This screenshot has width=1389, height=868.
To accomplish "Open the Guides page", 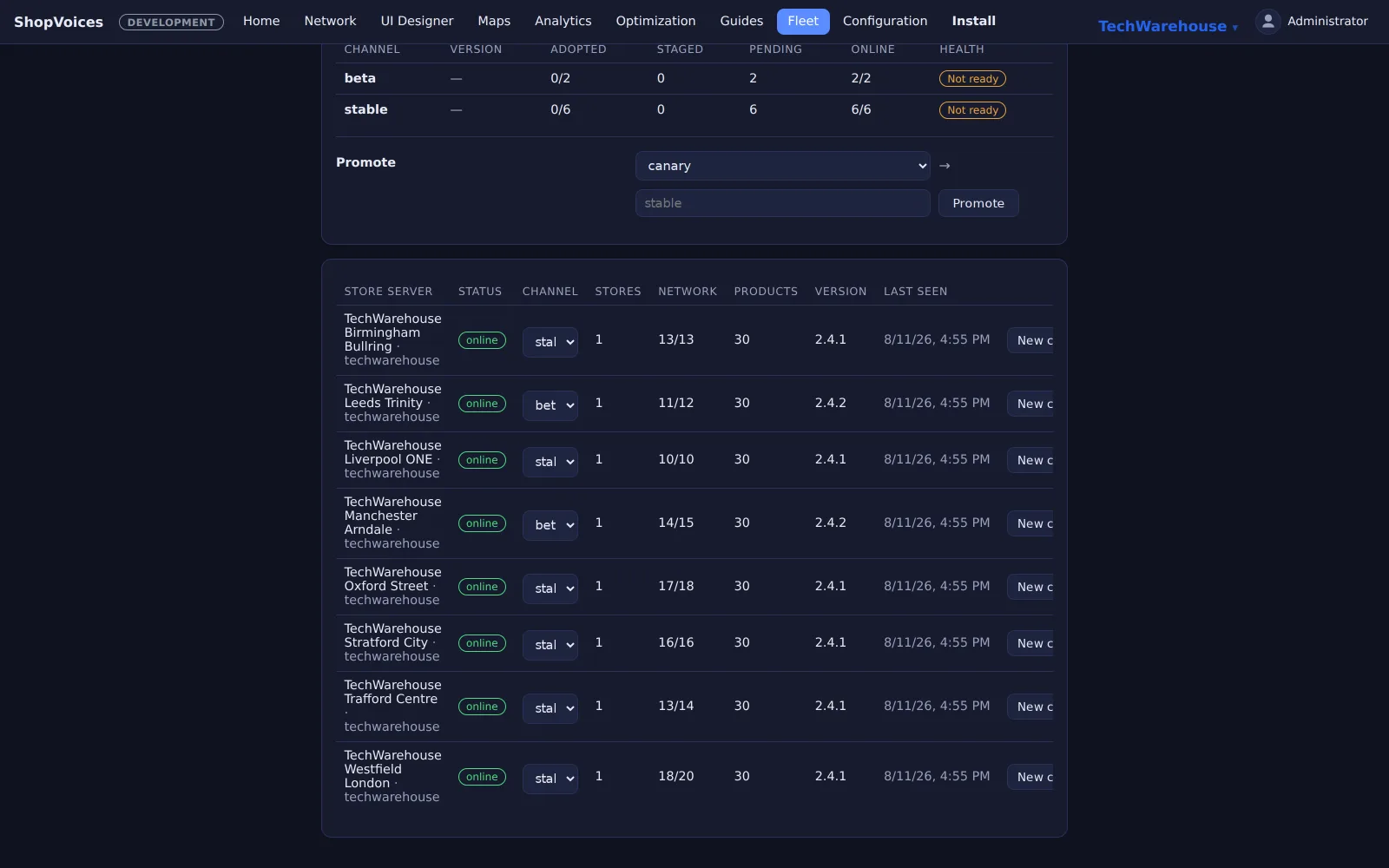I will pyautogui.click(x=741, y=21).
